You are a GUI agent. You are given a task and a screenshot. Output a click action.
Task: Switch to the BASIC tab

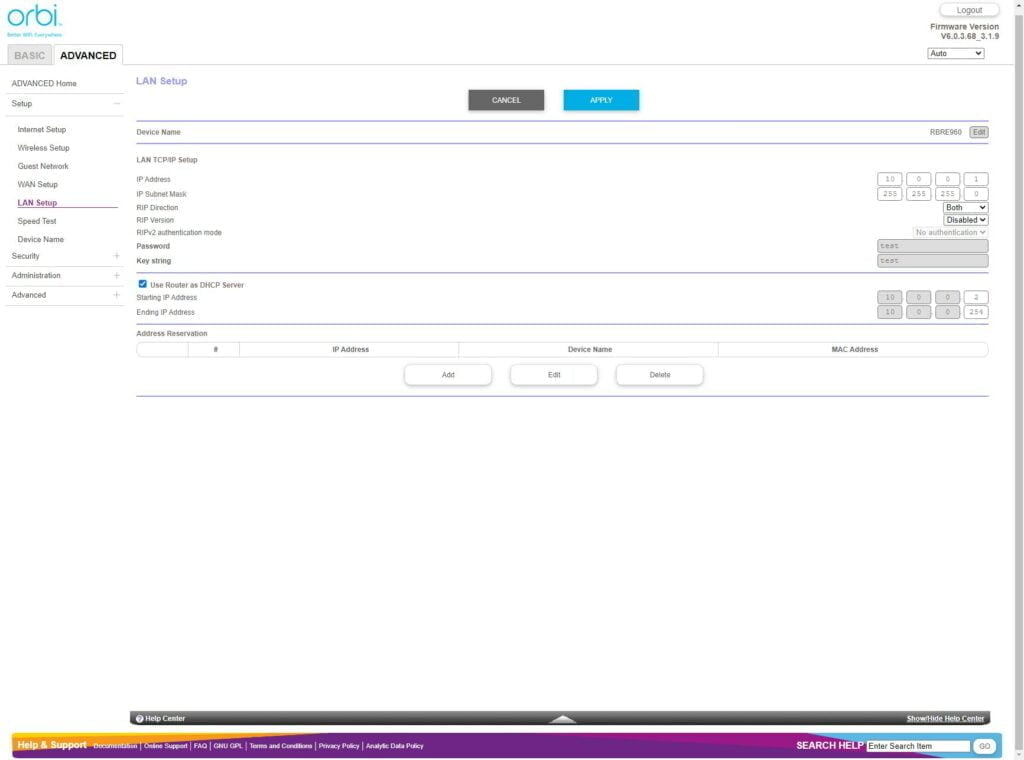pyautogui.click(x=29, y=56)
